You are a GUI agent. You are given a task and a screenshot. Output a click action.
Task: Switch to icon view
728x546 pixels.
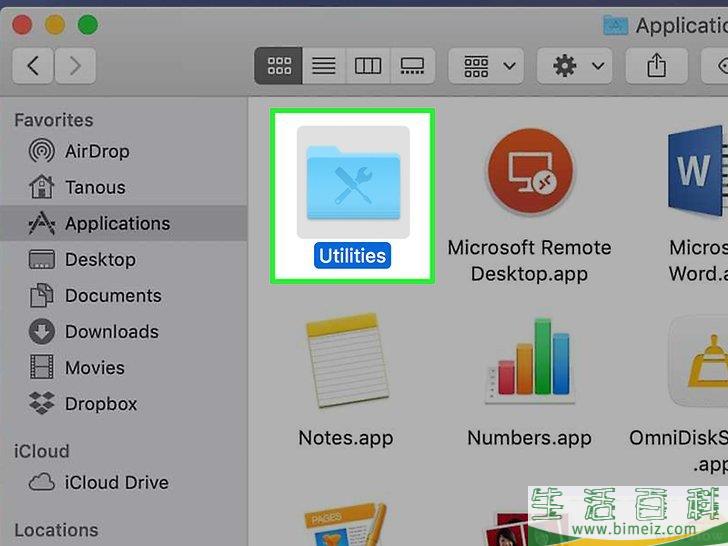pyautogui.click(x=279, y=66)
